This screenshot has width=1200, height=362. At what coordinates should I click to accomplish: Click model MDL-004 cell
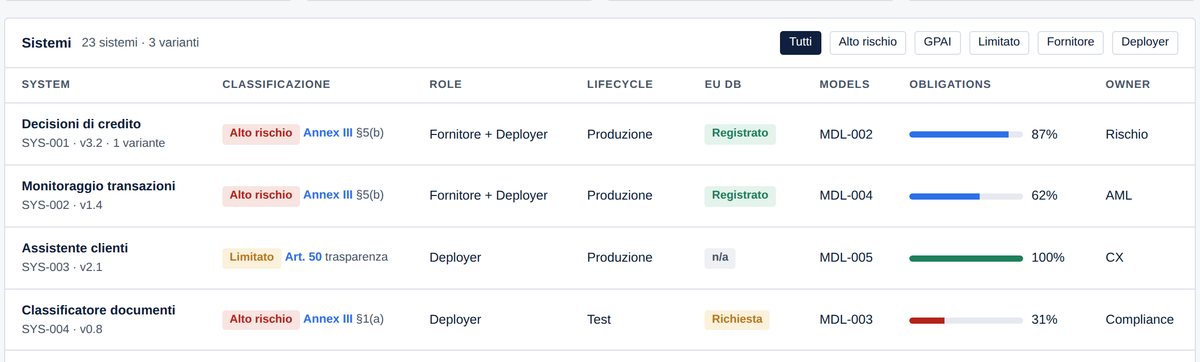[x=846, y=196]
